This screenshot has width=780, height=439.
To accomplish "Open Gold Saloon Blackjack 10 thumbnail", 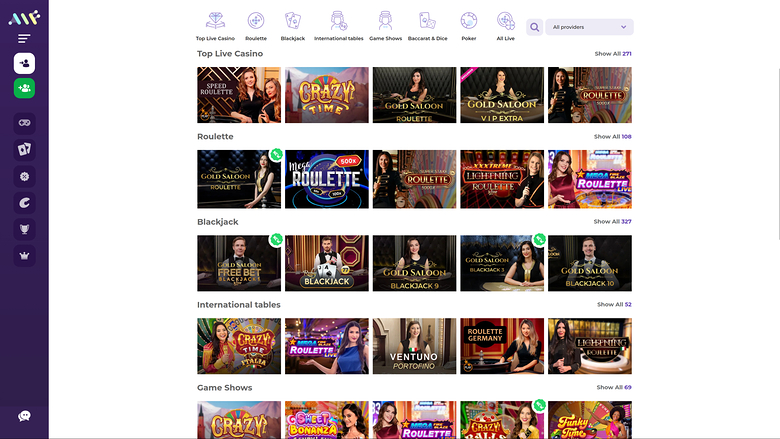I will [x=589, y=263].
